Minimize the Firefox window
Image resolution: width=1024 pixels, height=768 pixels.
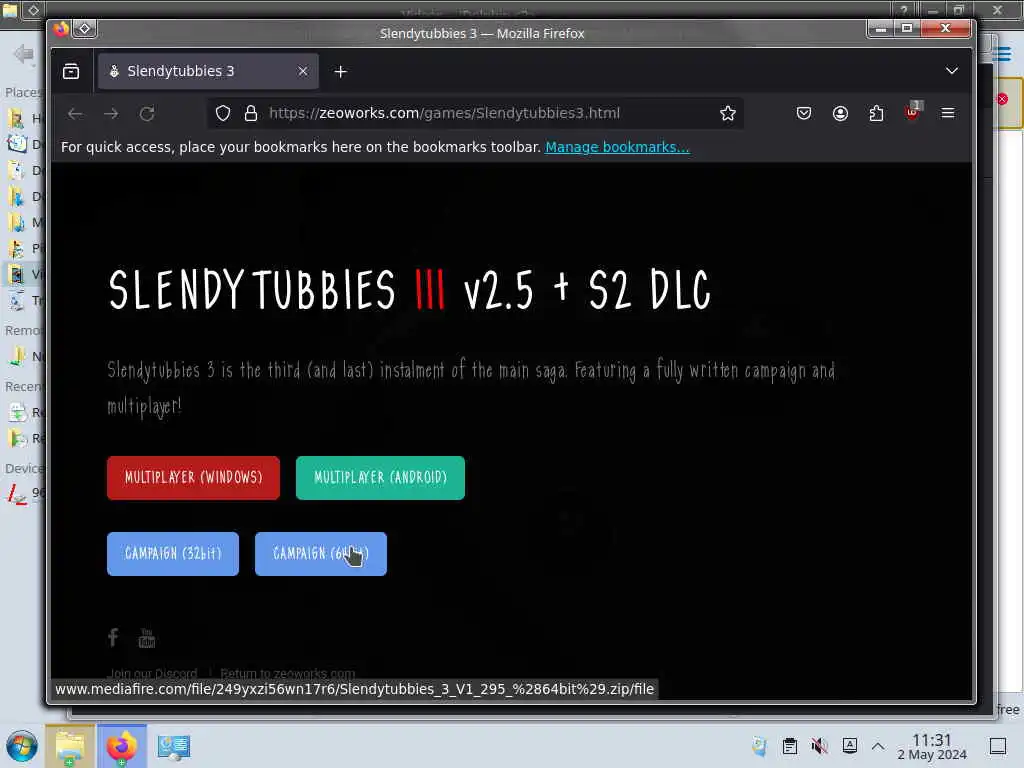tap(880, 29)
